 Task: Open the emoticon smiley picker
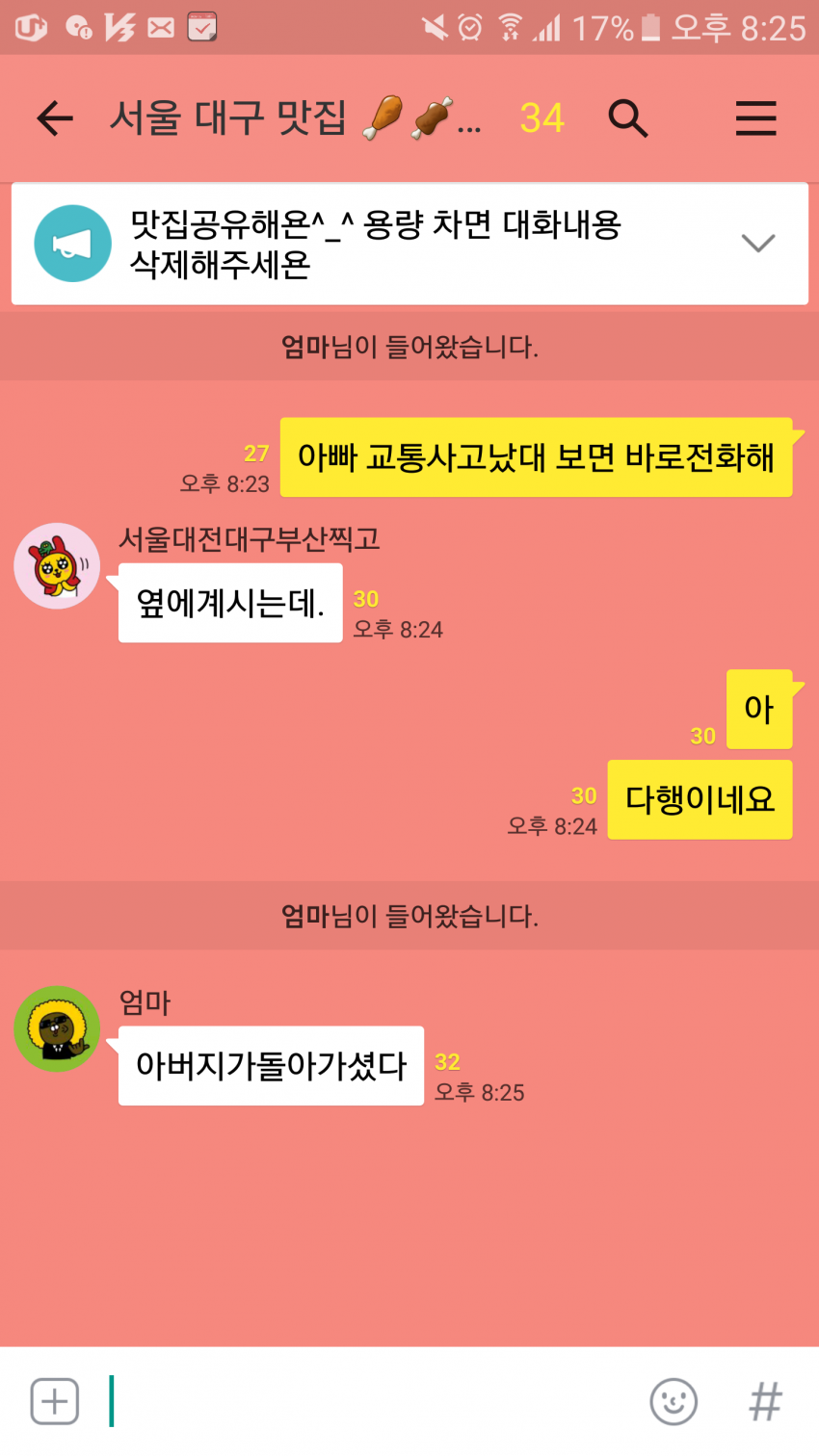point(674,1401)
